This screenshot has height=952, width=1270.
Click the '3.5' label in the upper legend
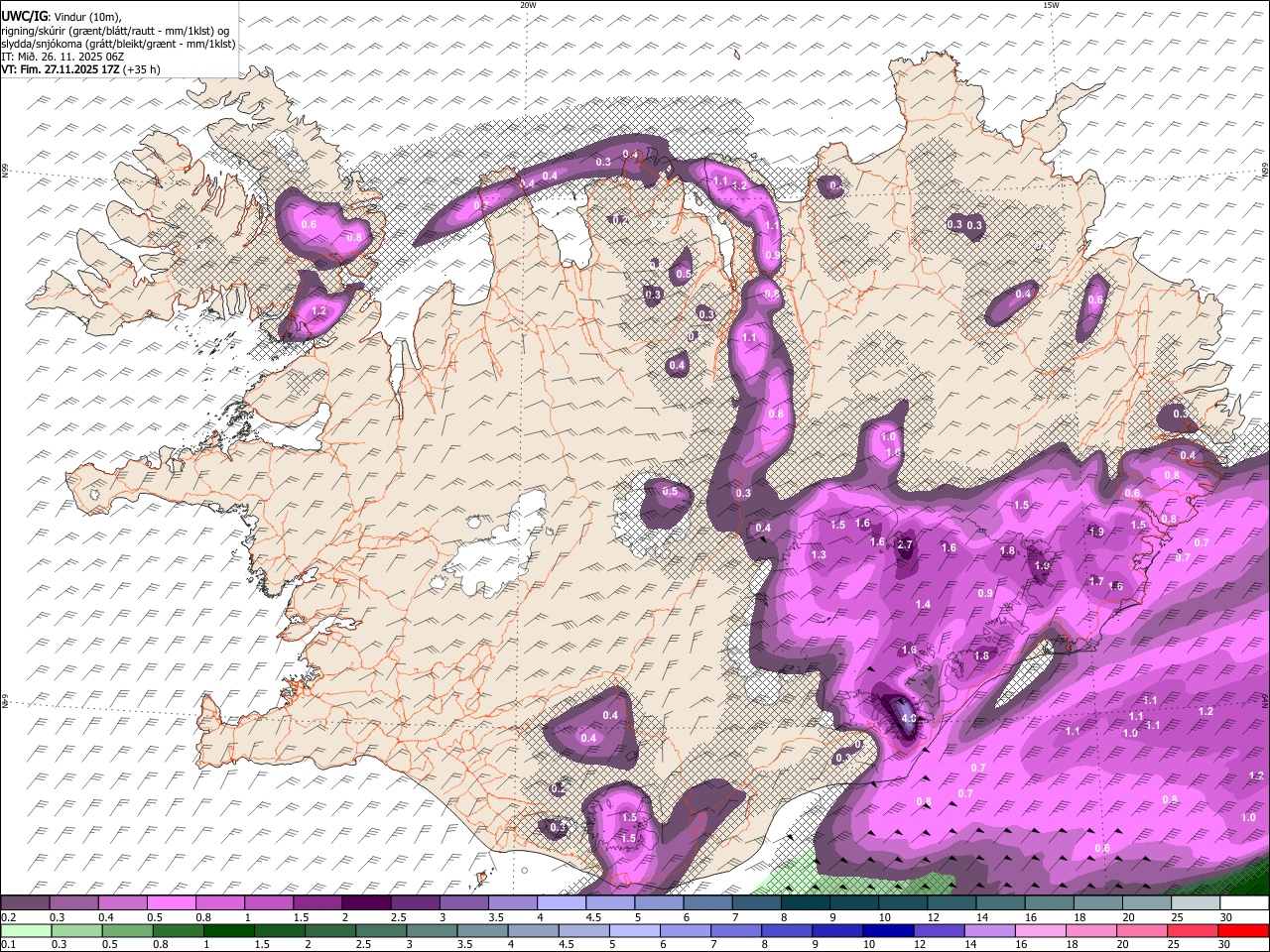point(495,917)
